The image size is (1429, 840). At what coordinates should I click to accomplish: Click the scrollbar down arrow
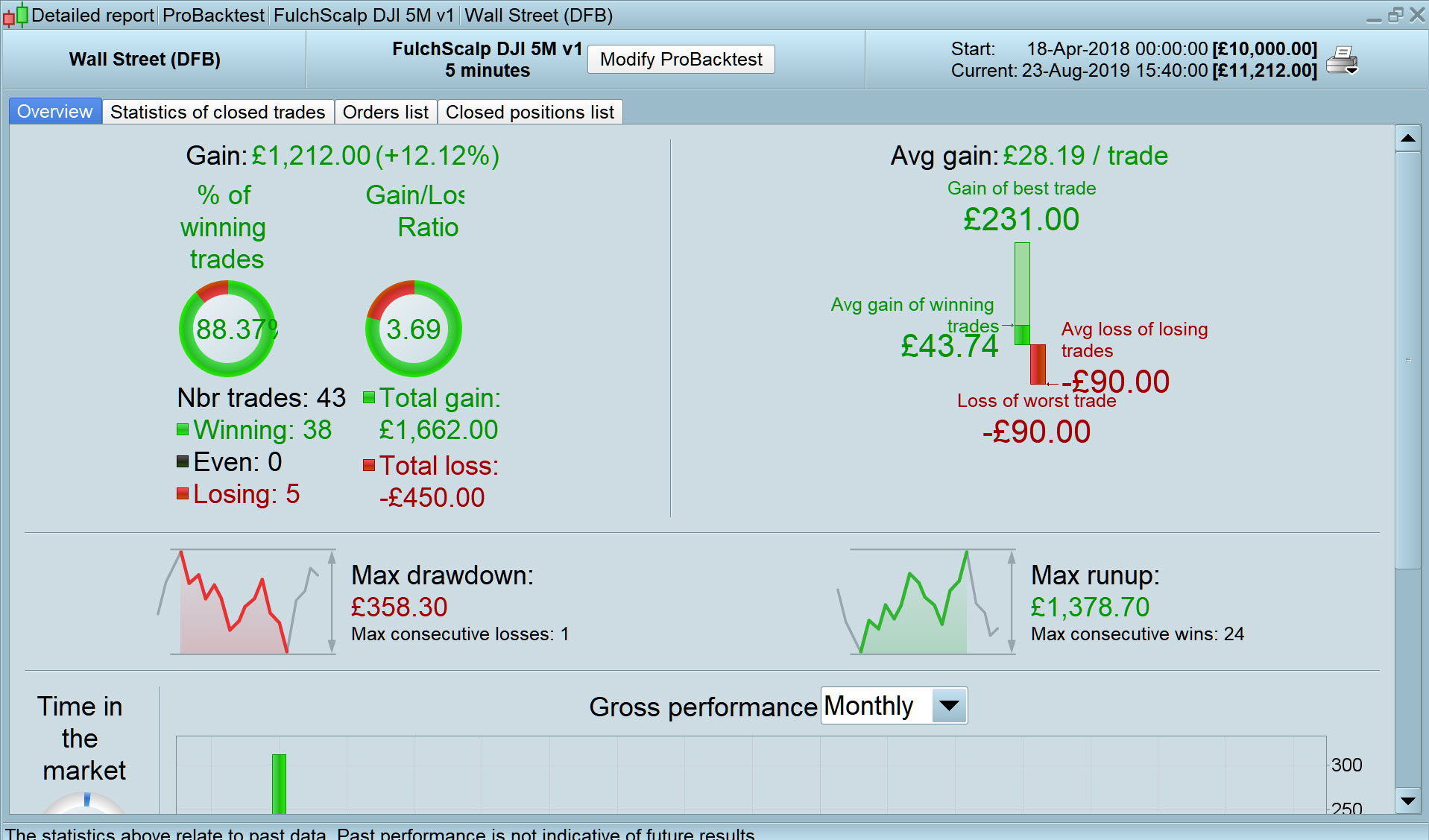coord(1408,801)
